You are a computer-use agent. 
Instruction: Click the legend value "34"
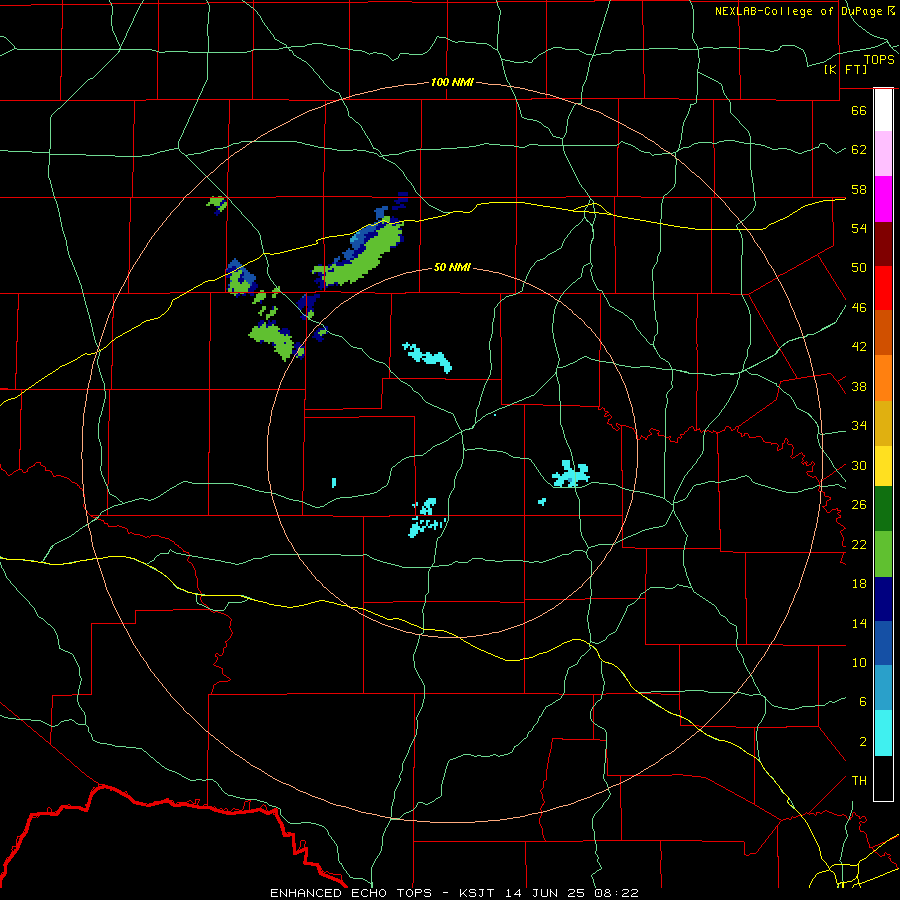[x=859, y=426]
